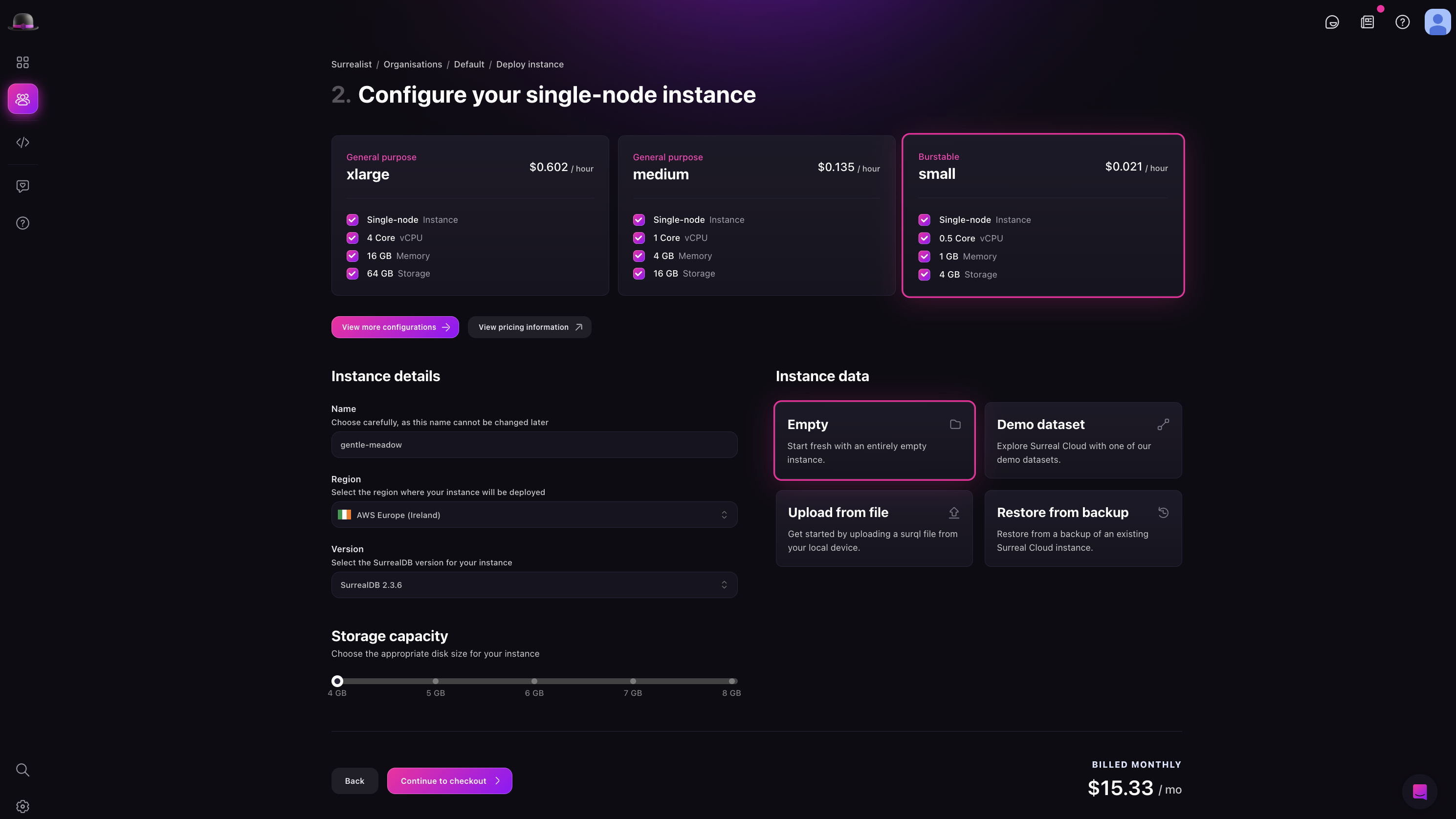
Task: Expand the Region dropdown AWS Europe (Ireland)
Action: tap(534, 515)
